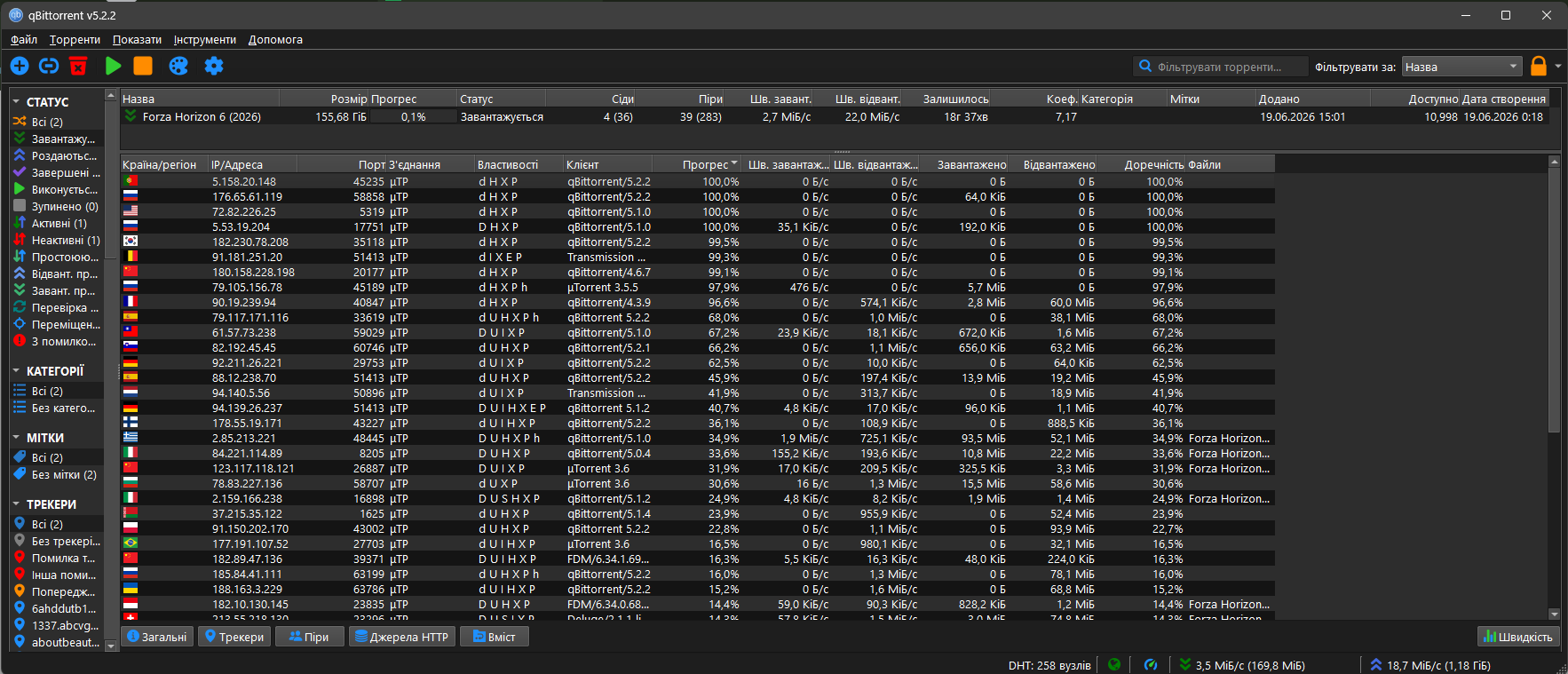Image resolution: width=1568 pixels, height=674 pixels.
Task: Select the Переміщен... status filter
Action: coord(57,324)
